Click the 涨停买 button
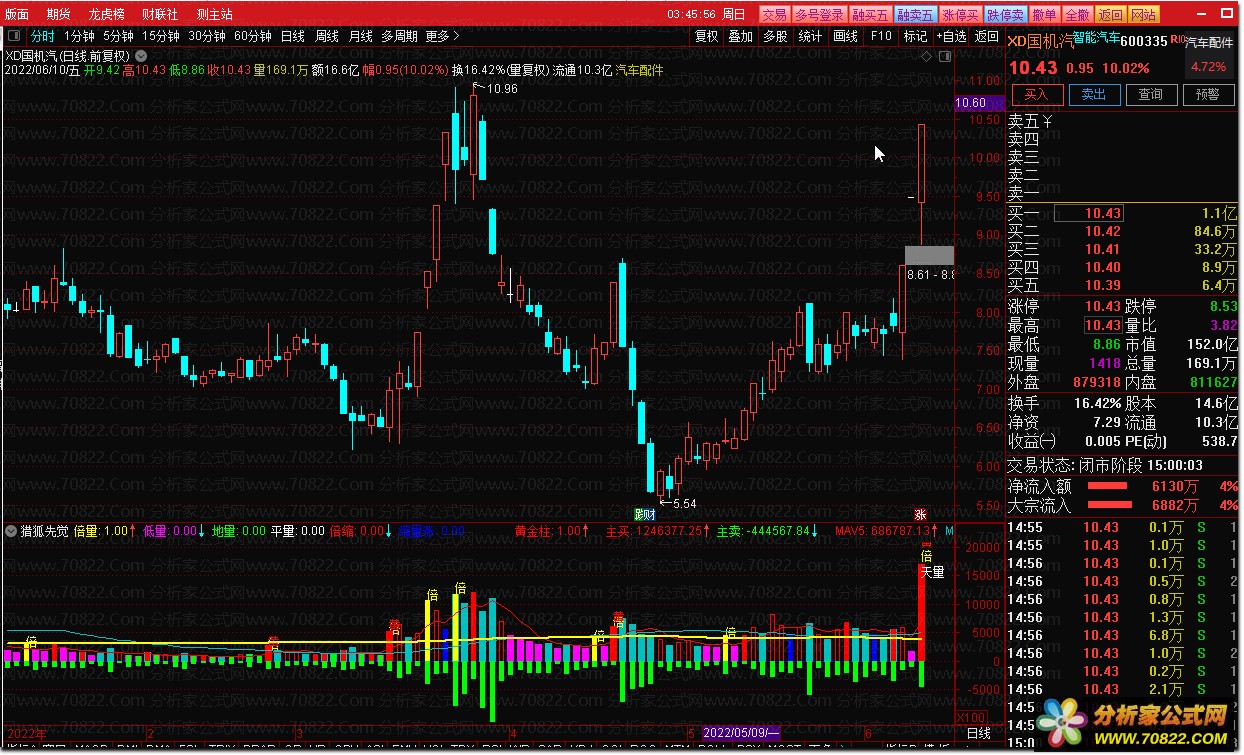1244x755 pixels. tap(960, 15)
